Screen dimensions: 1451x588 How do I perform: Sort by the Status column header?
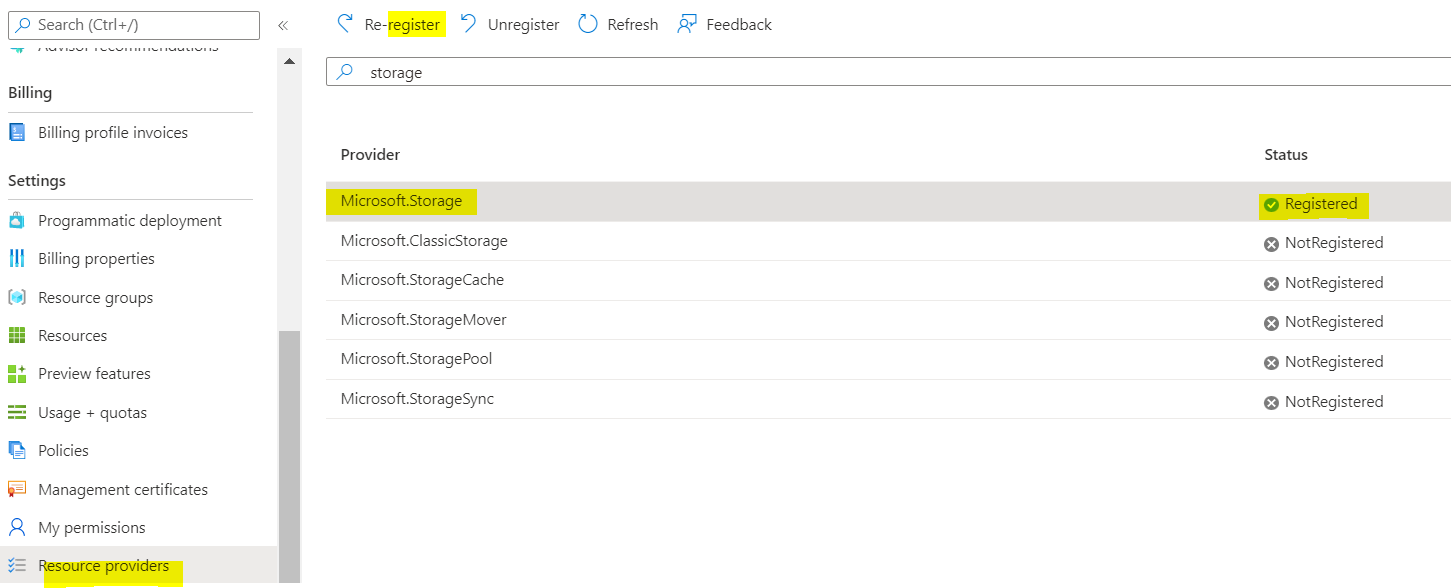tap(1286, 154)
